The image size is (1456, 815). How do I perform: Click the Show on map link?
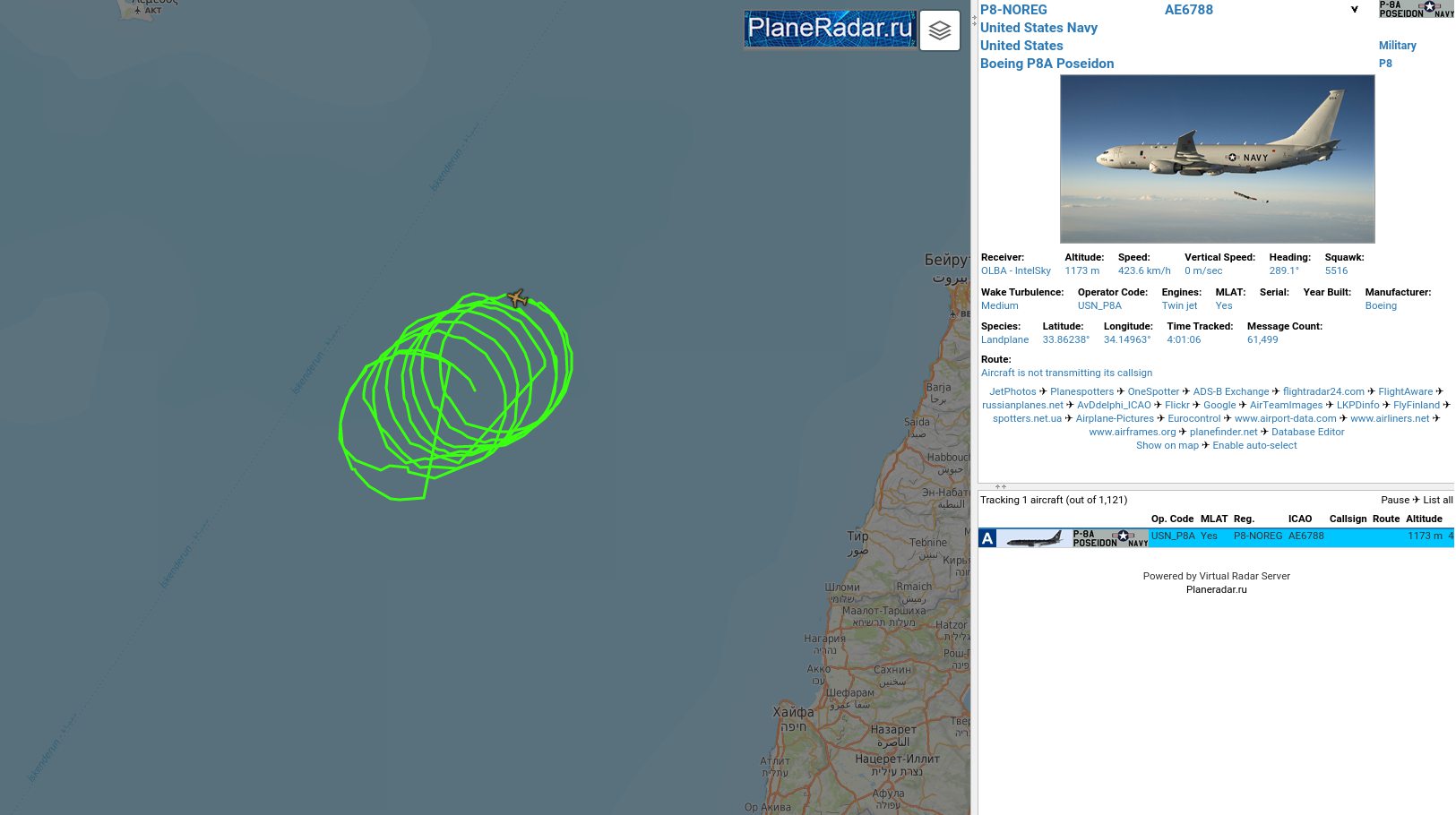coord(1167,445)
